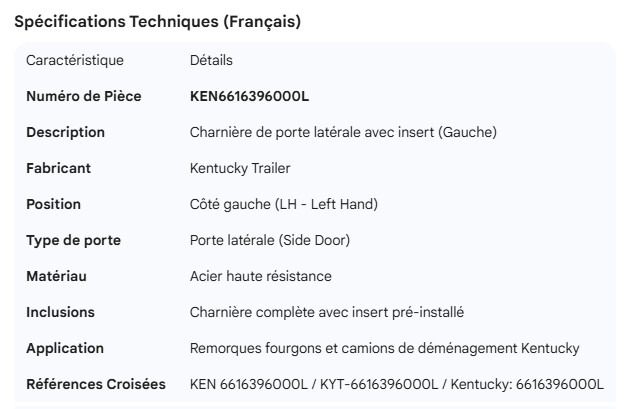Click the Porte latérale (Side Door) value

pyautogui.click(x=269, y=240)
